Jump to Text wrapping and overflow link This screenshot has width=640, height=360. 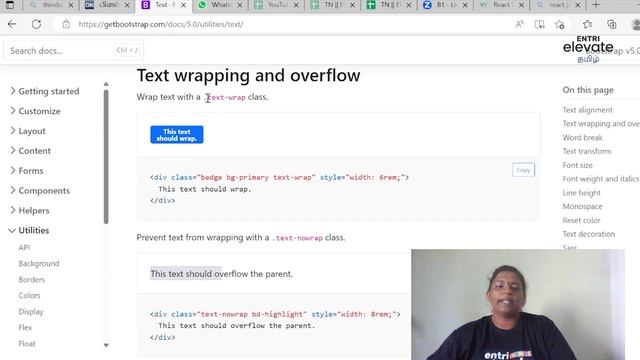pos(601,124)
